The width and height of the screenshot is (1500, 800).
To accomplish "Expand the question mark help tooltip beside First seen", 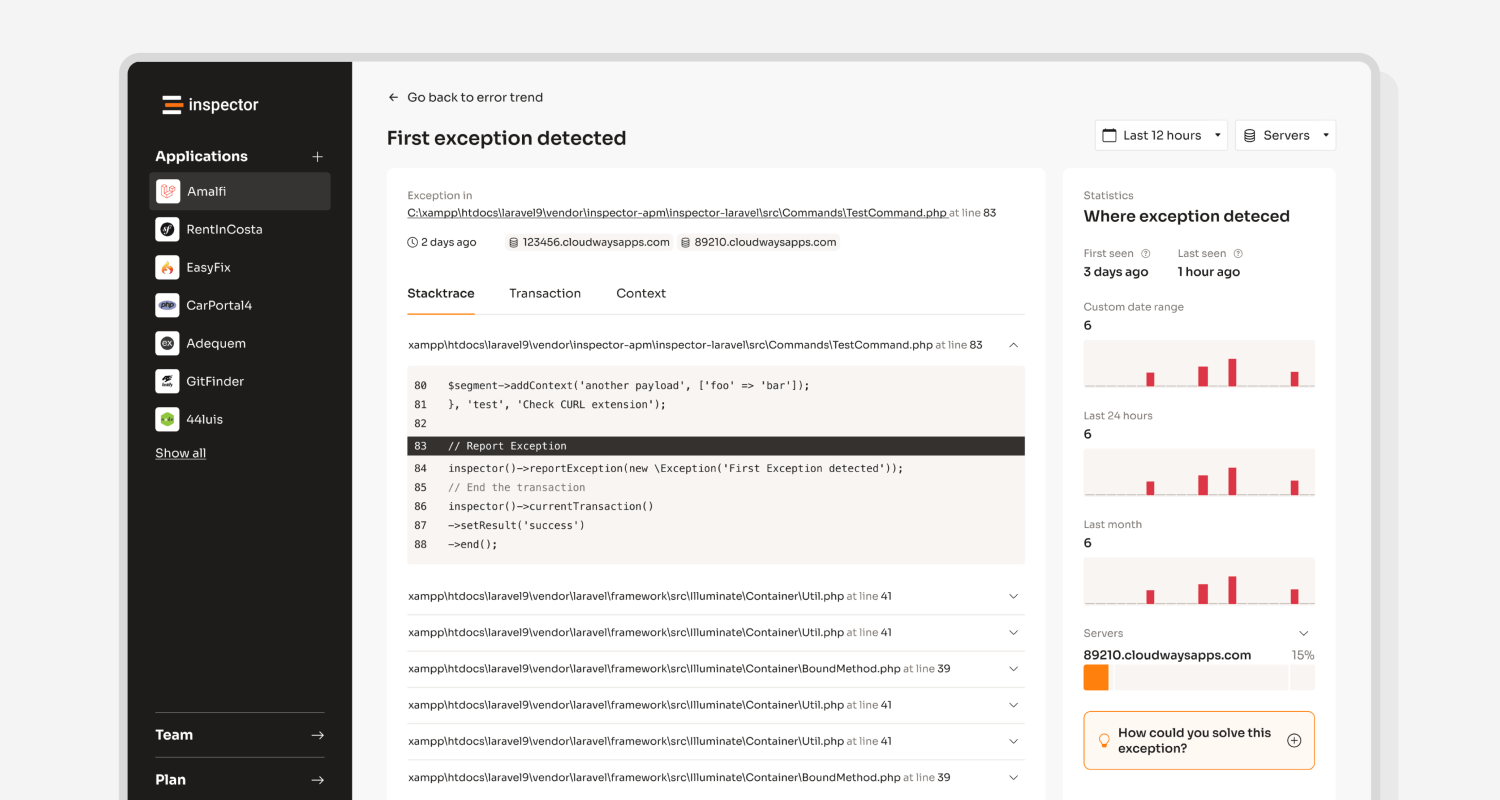I will [1144, 253].
